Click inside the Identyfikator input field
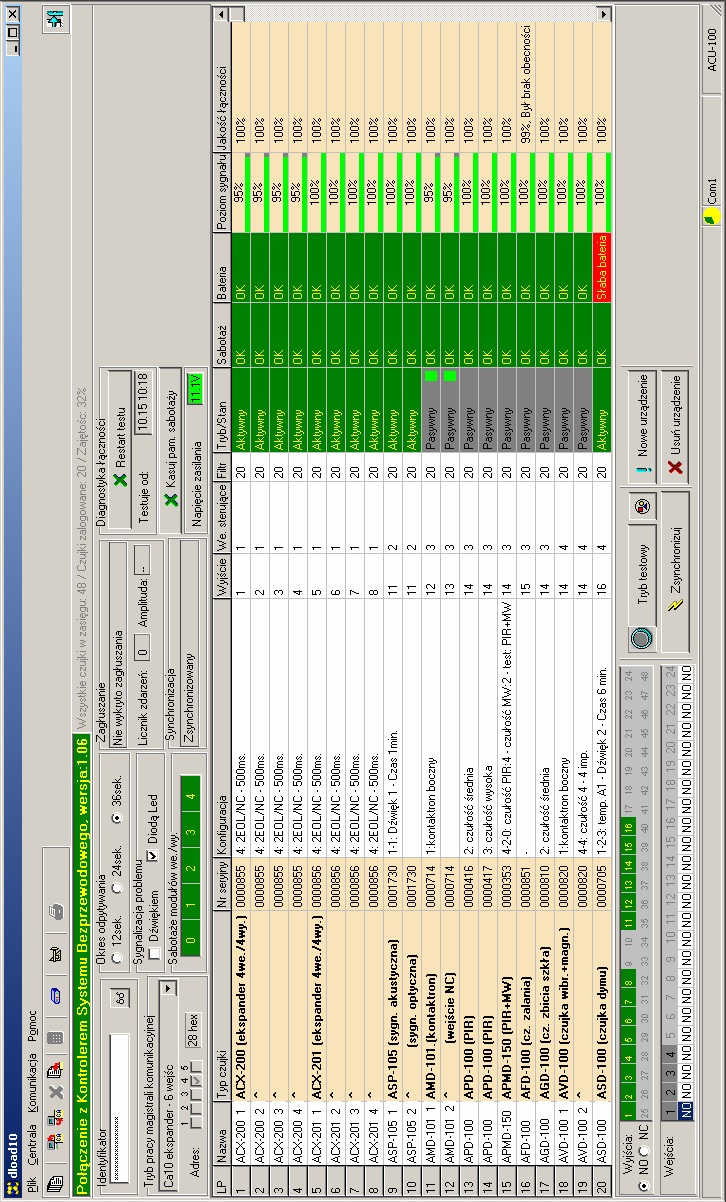The height and width of the screenshot is (1202, 726). point(119,1108)
